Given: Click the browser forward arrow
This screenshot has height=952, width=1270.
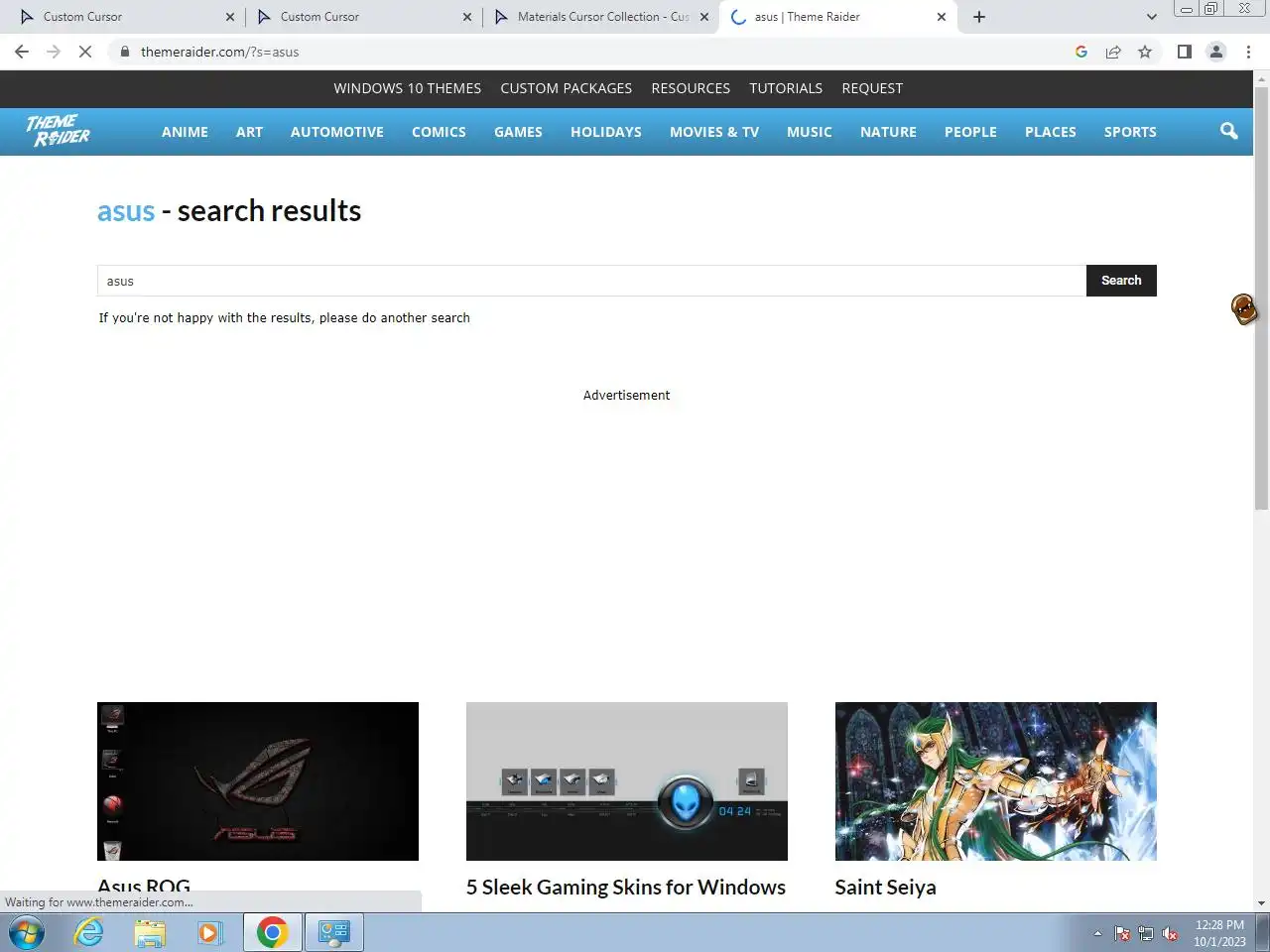Looking at the screenshot, I should [x=54, y=52].
